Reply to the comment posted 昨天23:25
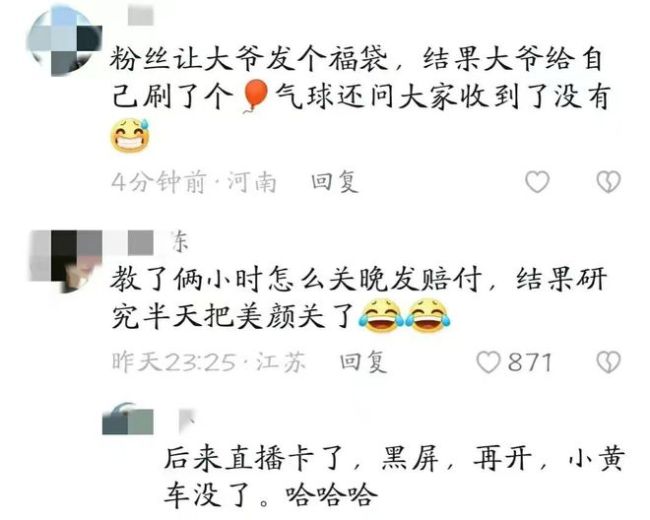Image resolution: width=650 pixels, height=520 pixels. coord(363,362)
